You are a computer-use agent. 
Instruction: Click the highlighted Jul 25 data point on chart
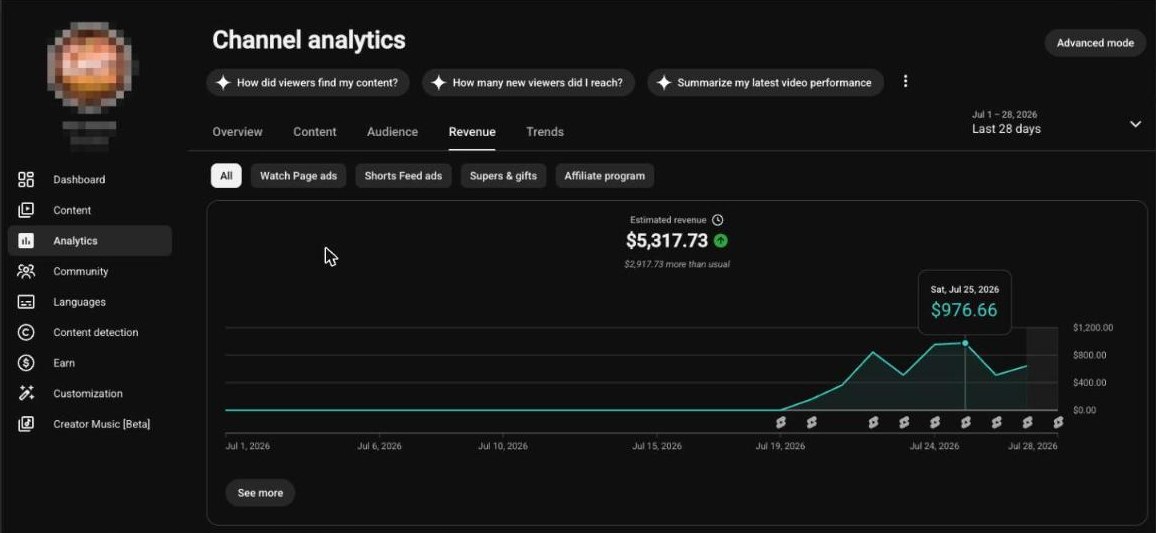966,343
